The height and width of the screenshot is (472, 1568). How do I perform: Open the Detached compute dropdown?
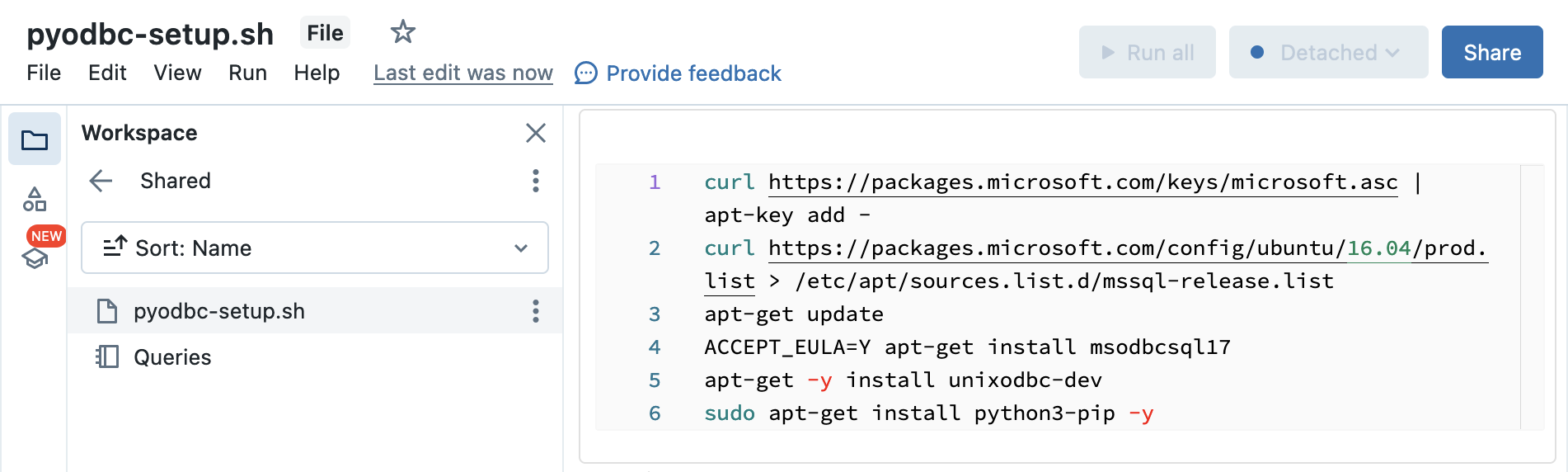1327,53
